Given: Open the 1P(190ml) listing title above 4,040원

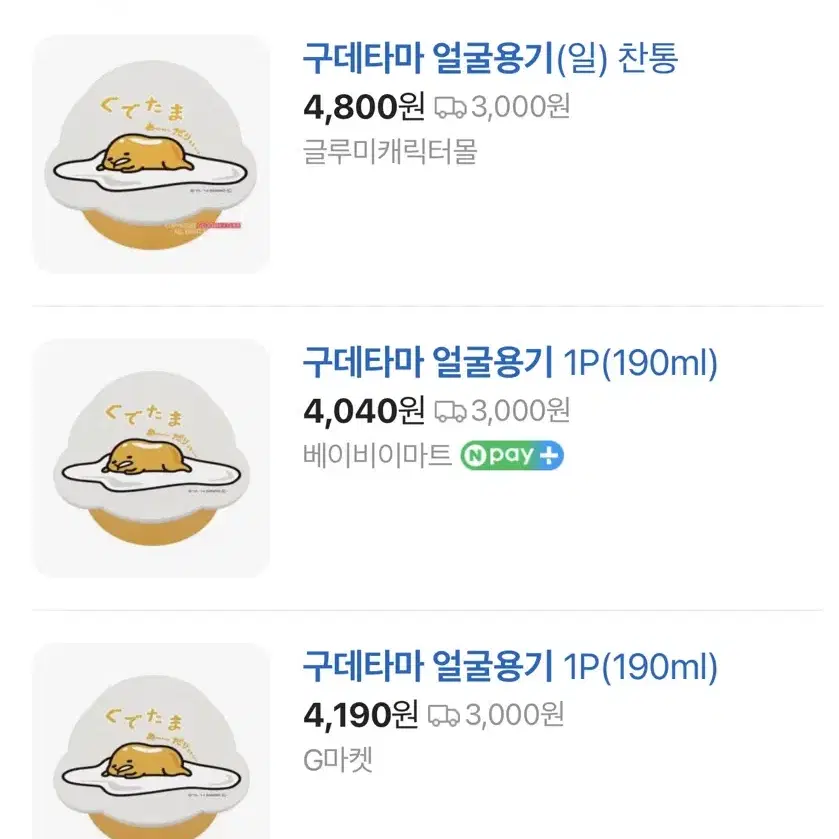Looking at the screenshot, I should 510,363.
